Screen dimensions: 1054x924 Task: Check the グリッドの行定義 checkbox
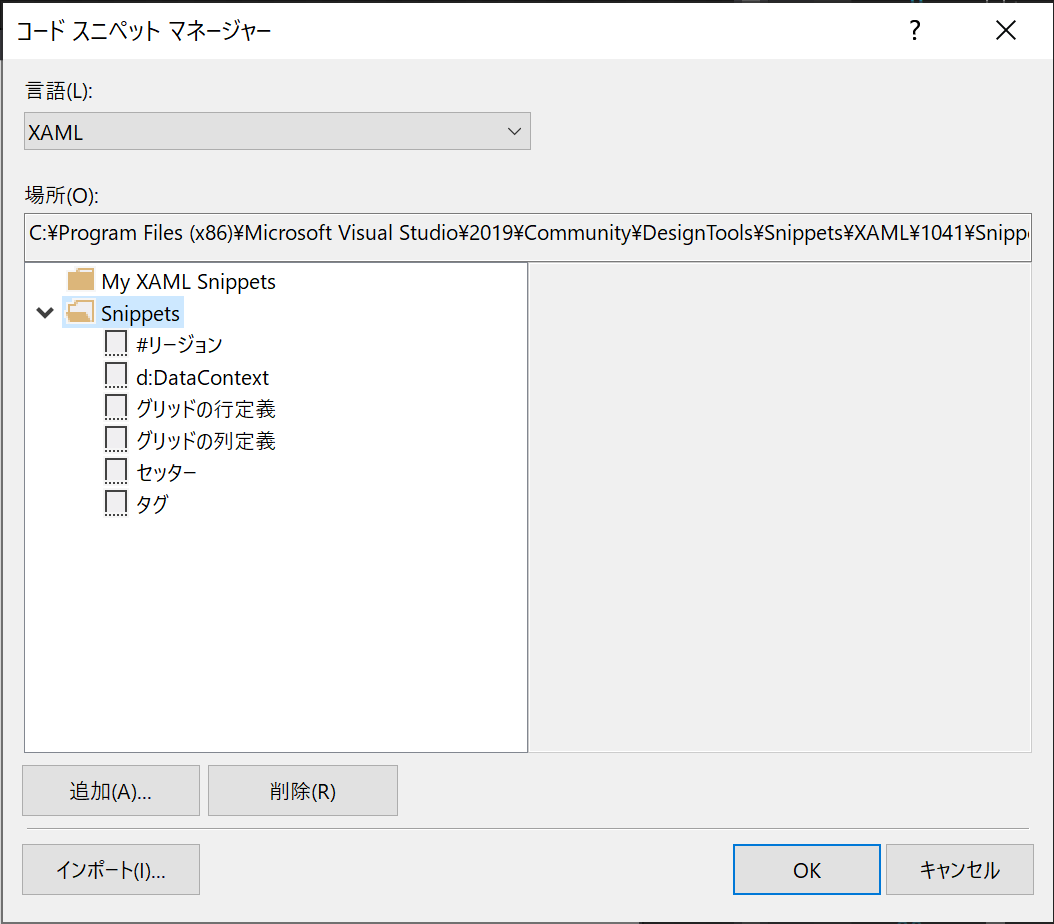coord(115,407)
